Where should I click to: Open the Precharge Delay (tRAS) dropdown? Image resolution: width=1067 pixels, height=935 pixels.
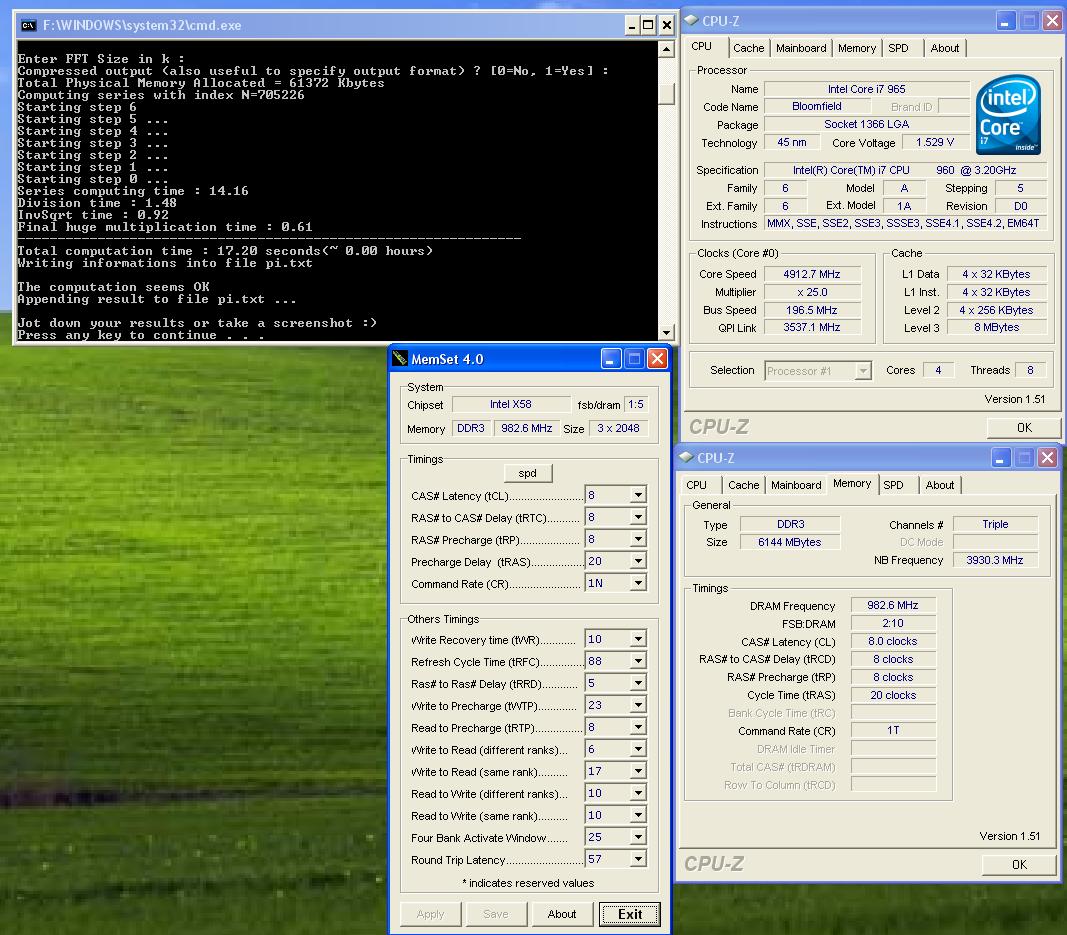[638, 561]
